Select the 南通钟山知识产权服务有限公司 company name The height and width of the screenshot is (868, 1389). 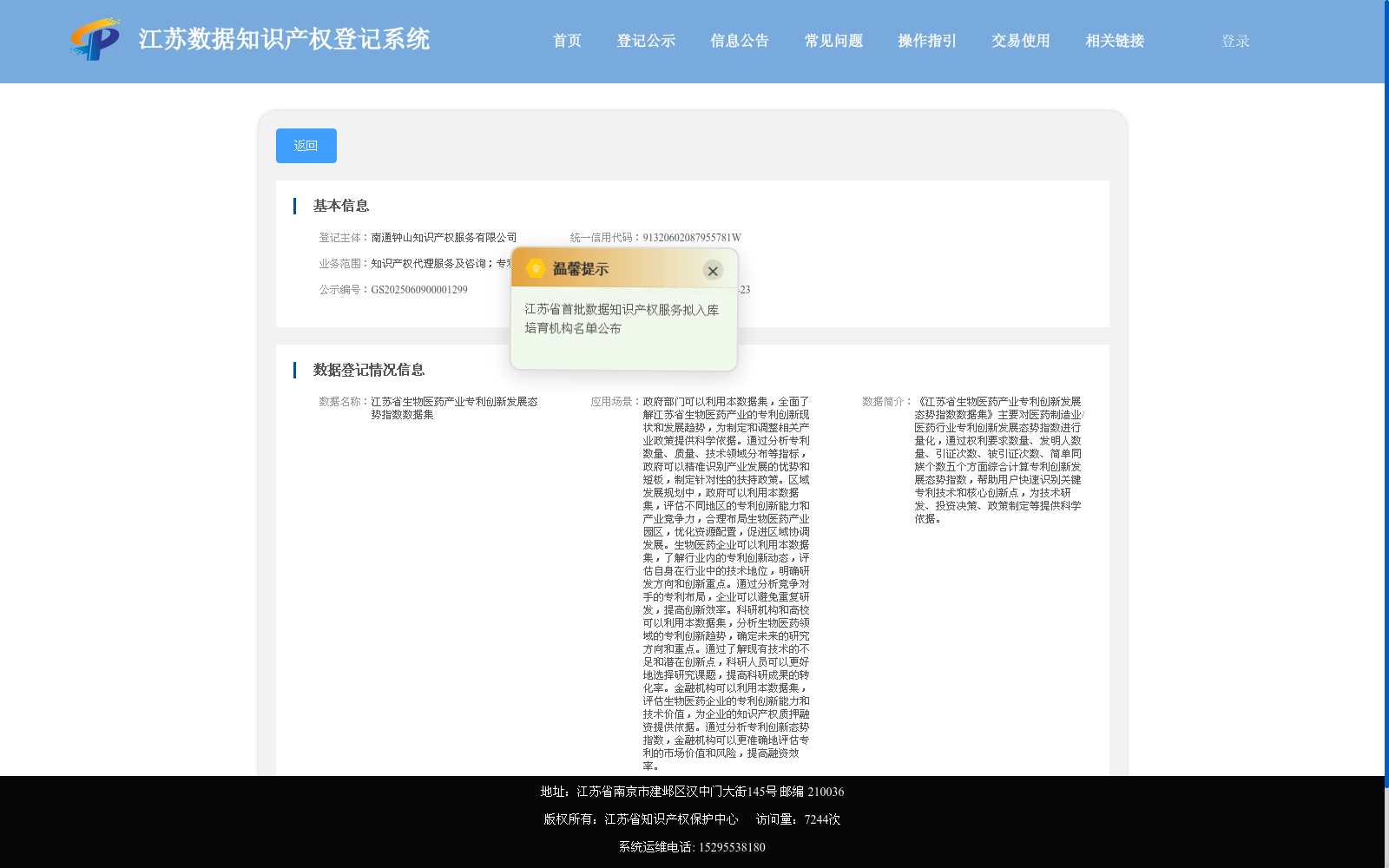tap(444, 238)
